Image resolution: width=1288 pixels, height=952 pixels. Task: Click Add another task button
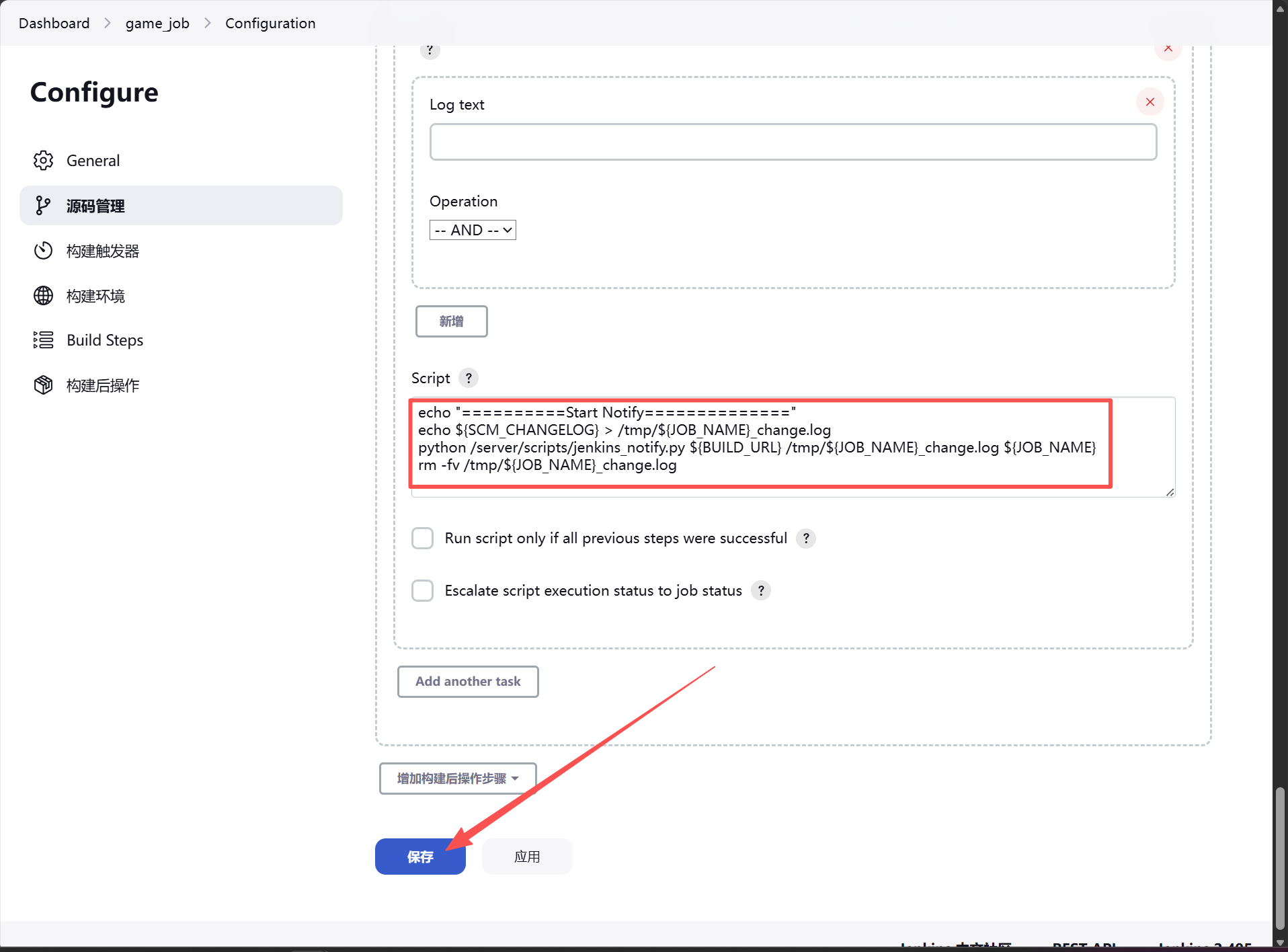468,682
